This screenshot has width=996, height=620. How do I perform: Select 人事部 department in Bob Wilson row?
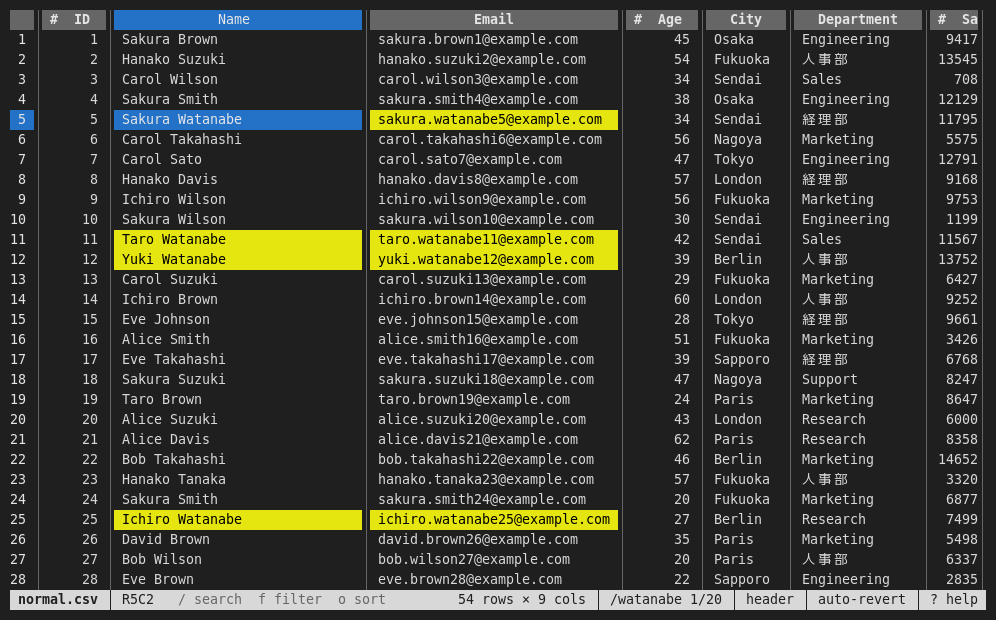click(x=858, y=560)
